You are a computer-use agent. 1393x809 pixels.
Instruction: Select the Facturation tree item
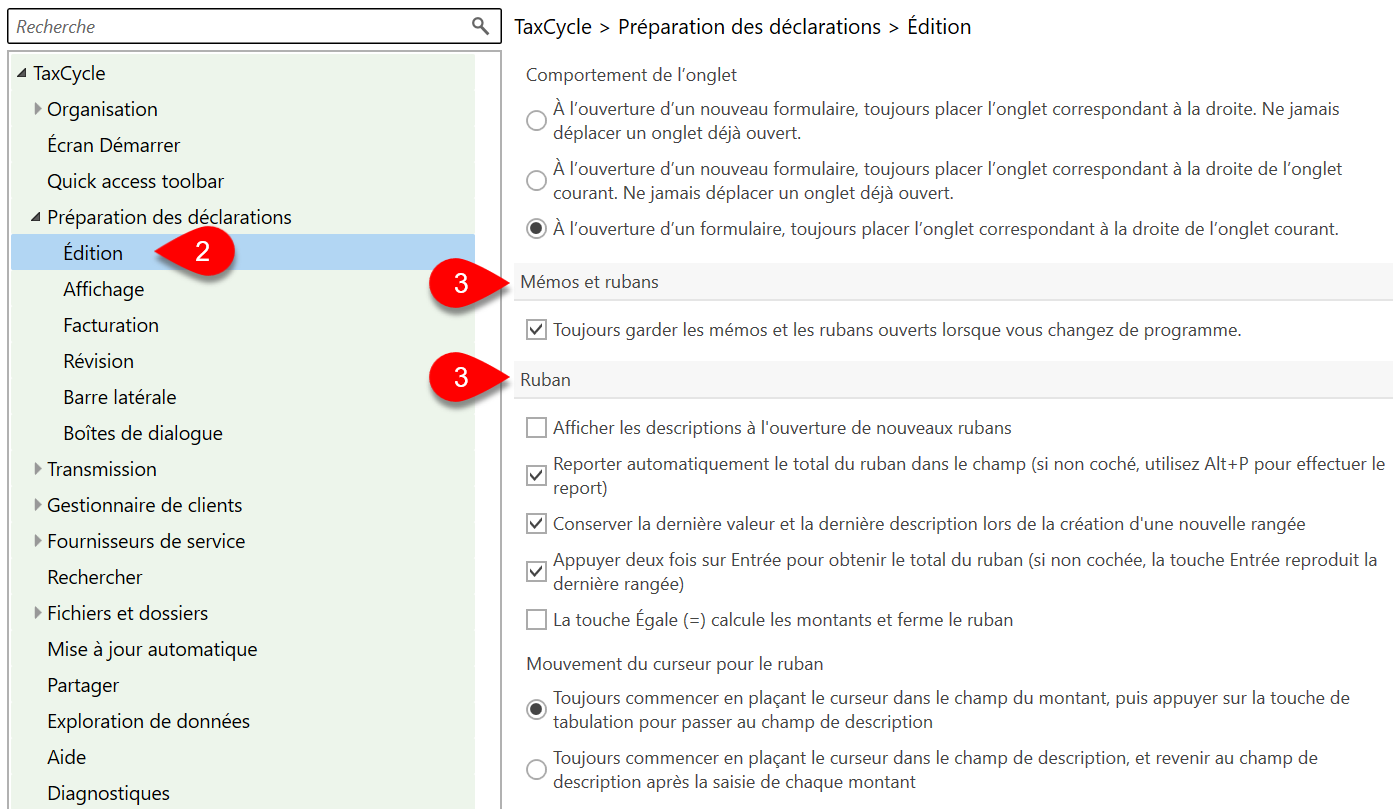(111, 325)
